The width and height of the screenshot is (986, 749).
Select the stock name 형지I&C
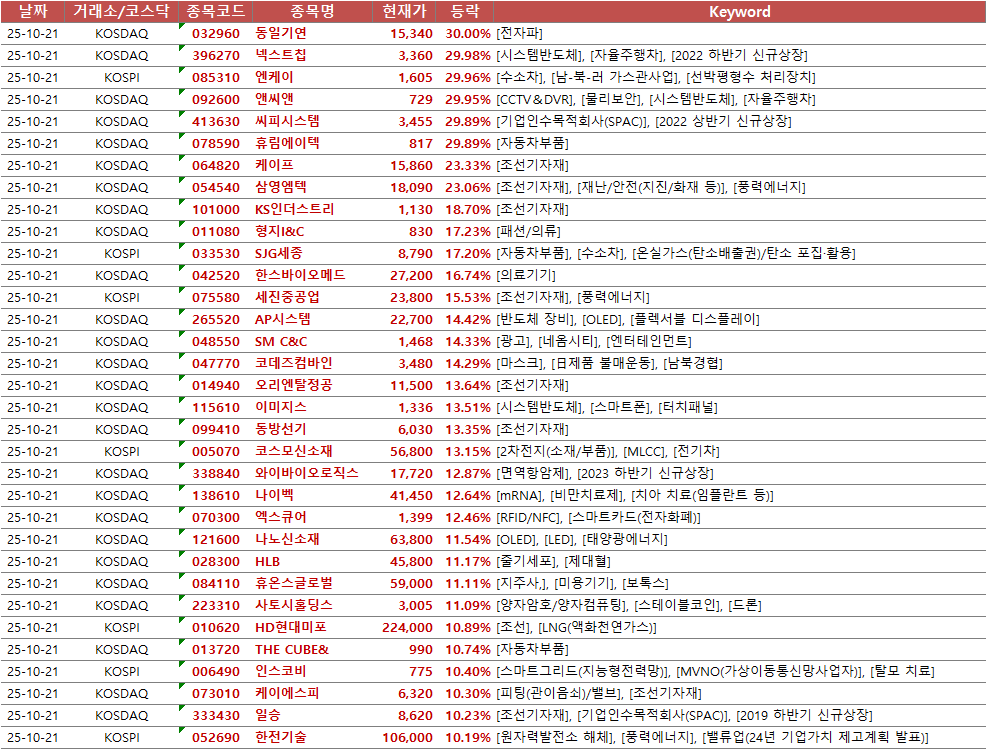tap(279, 231)
